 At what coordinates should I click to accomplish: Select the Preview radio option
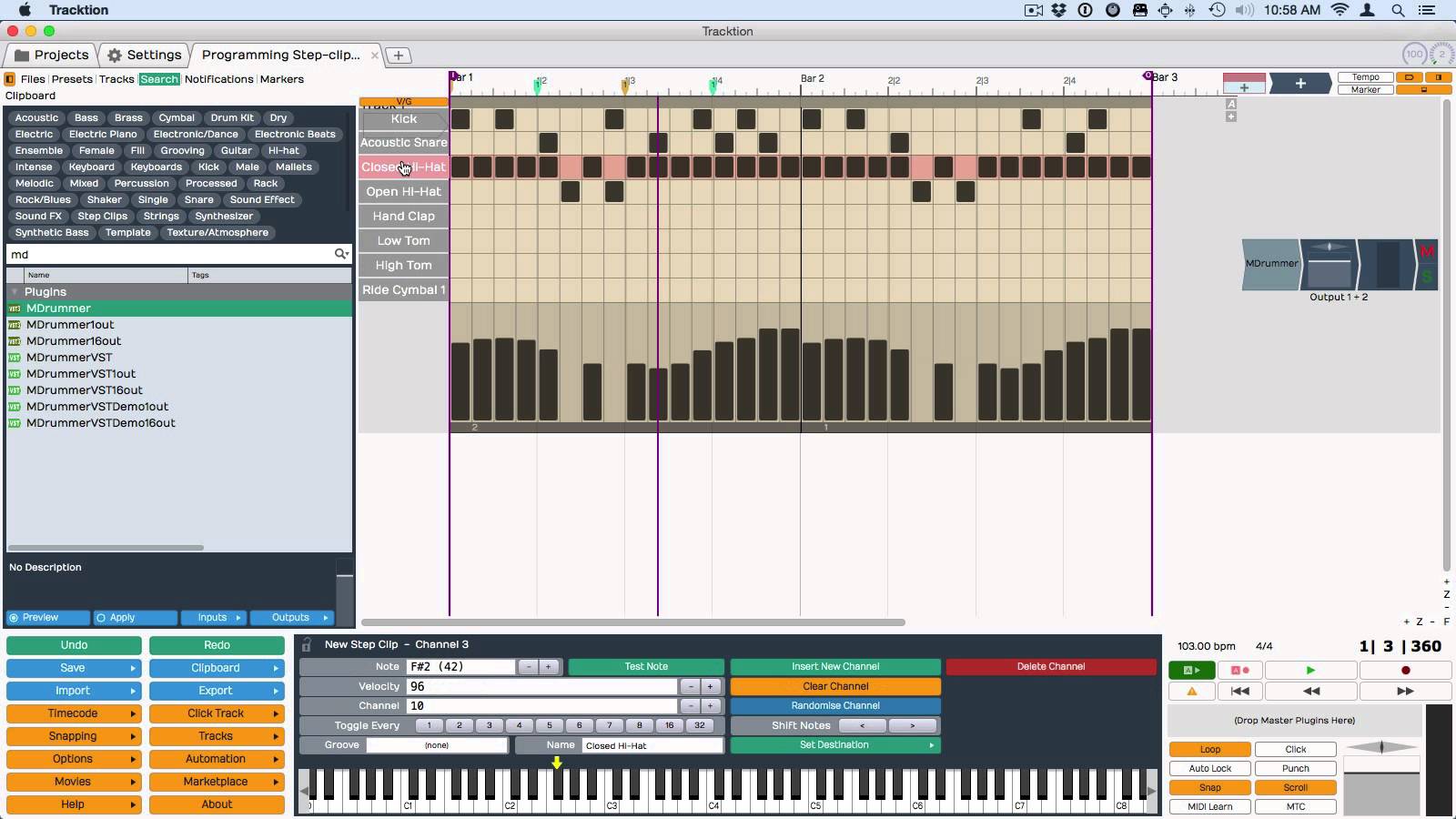click(x=47, y=617)
